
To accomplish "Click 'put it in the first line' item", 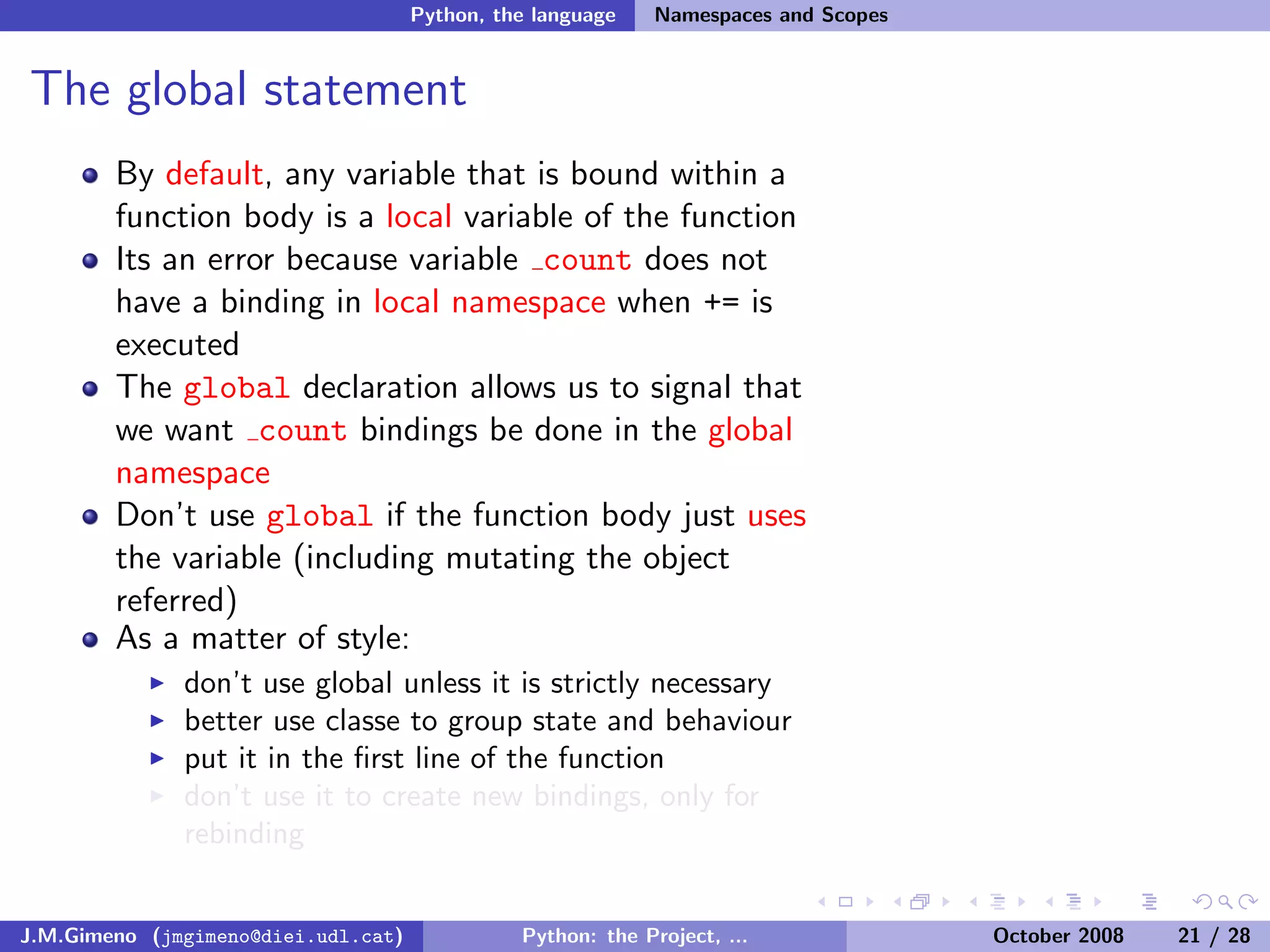I will coord(424,759).
